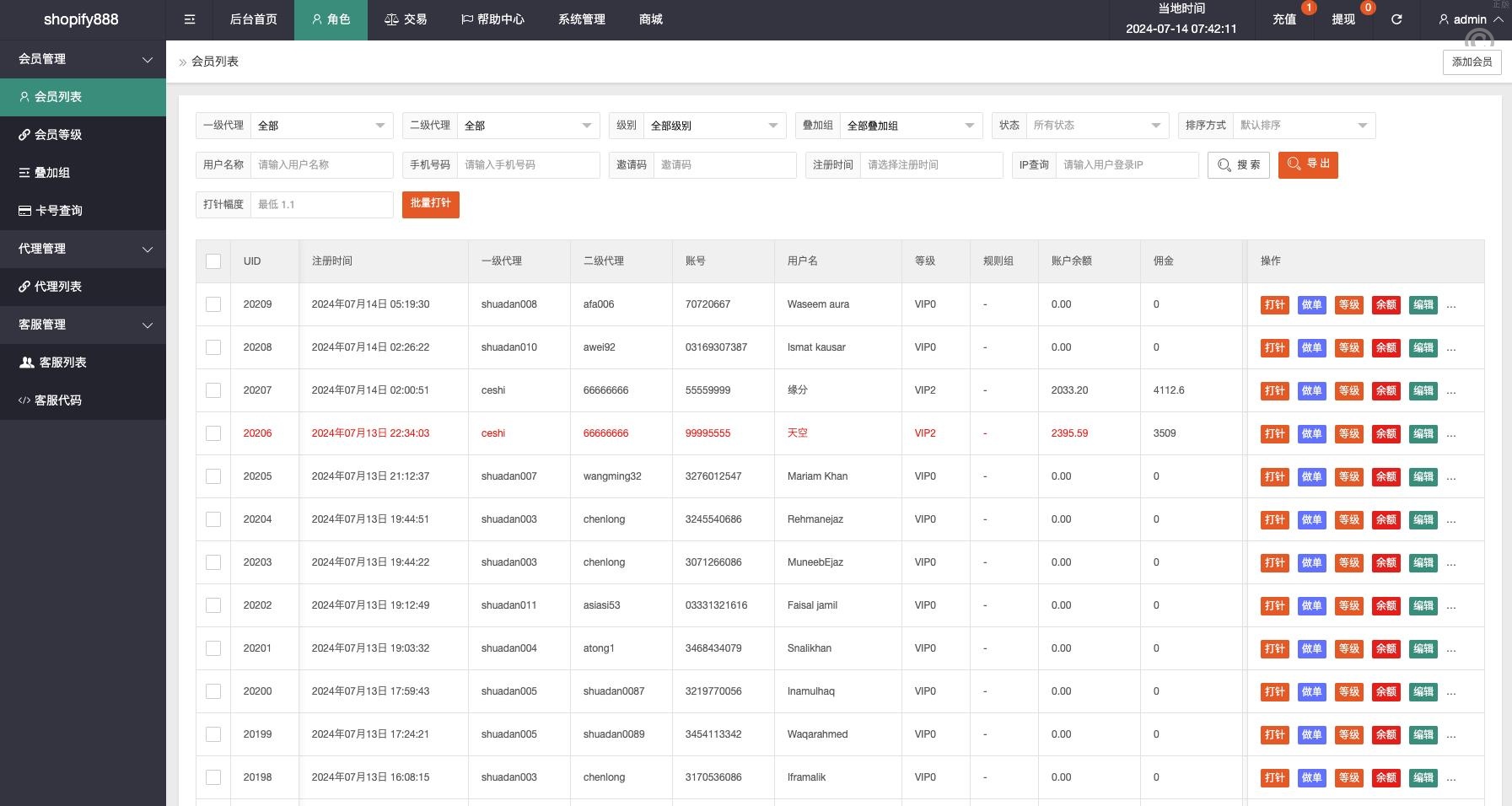Open the 充值 recharge notifications
Image resolution: width=1512 pixels, height=806 pixels.
1284,19
